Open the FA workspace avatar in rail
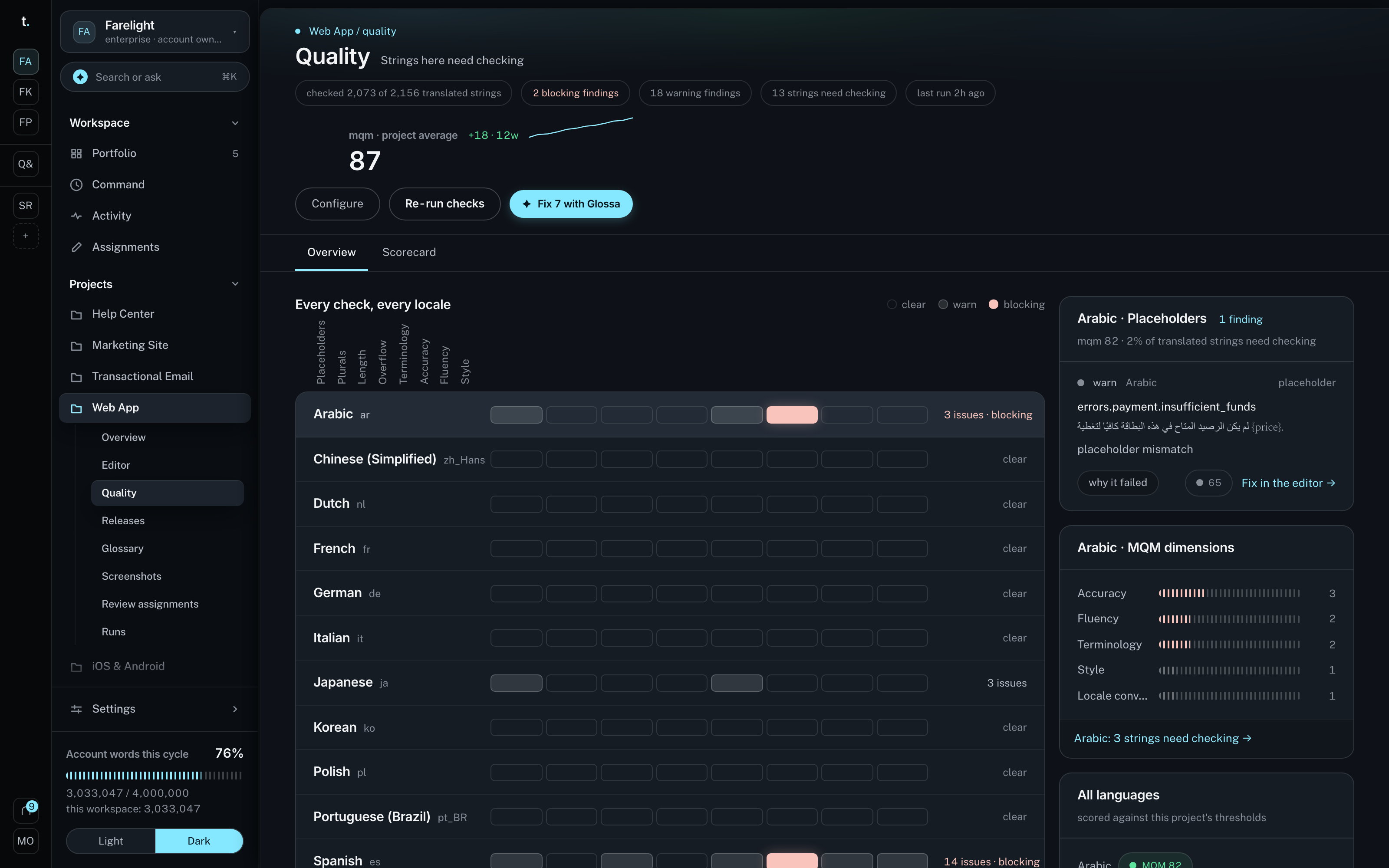Viewport: 1389px width, 868px height. click(x=26, y=62)
